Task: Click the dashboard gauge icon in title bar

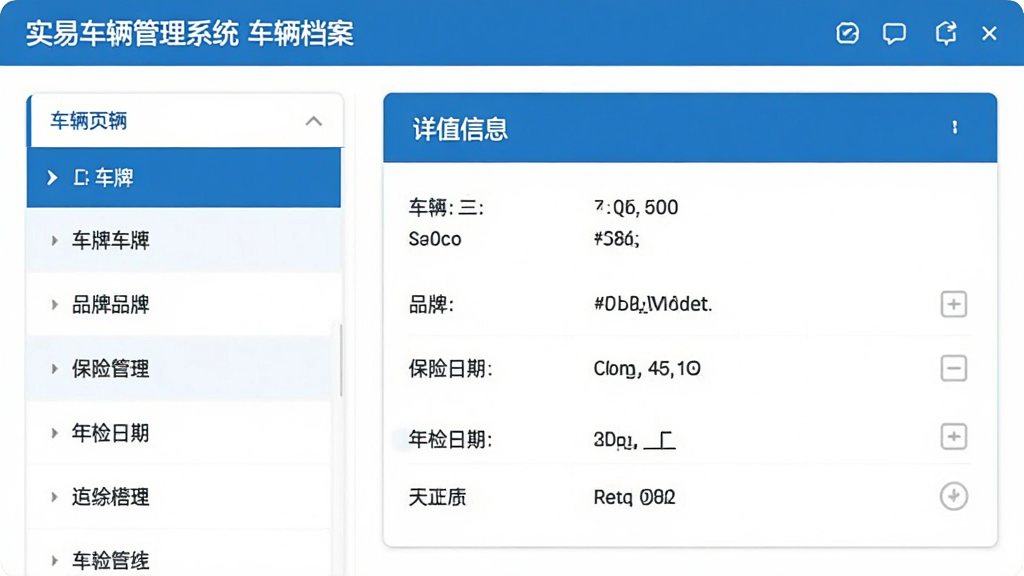Action: pos(847,33)
